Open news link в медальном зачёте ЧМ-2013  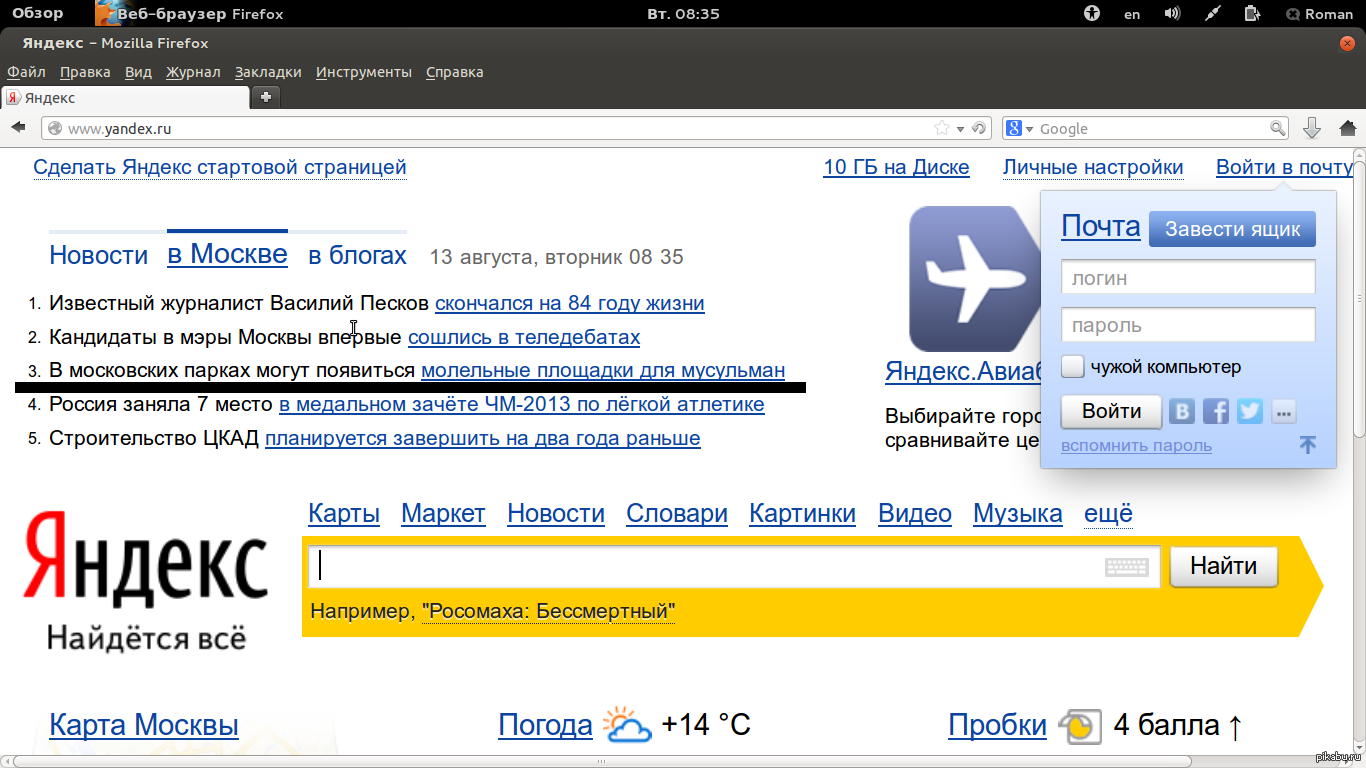(x=521, y=404)
